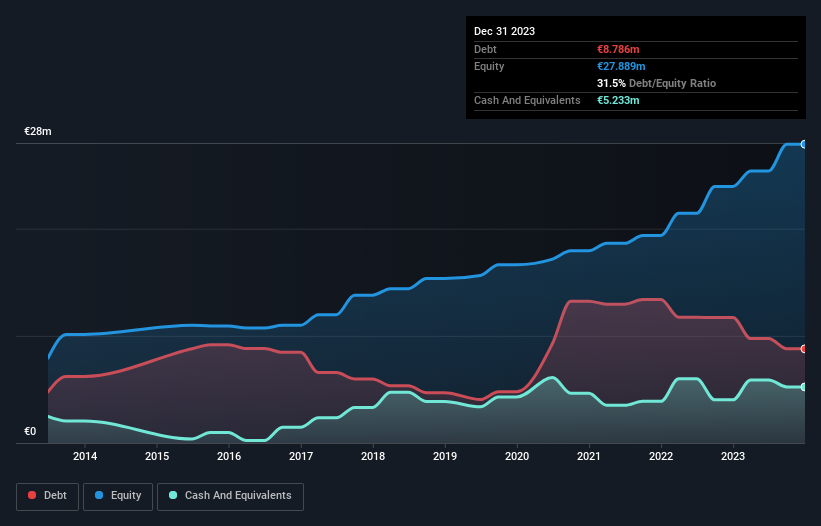Image resolution: width=821 pixels, height=526 pixels.
Task: Click the tooltip's Equity row label
Action: [x=489, y=66]
